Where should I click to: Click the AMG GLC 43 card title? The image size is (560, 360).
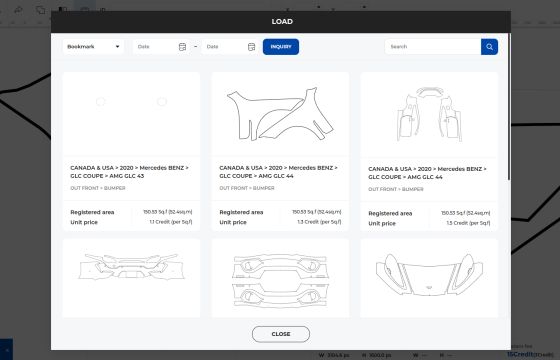click(x=129, y=172)
